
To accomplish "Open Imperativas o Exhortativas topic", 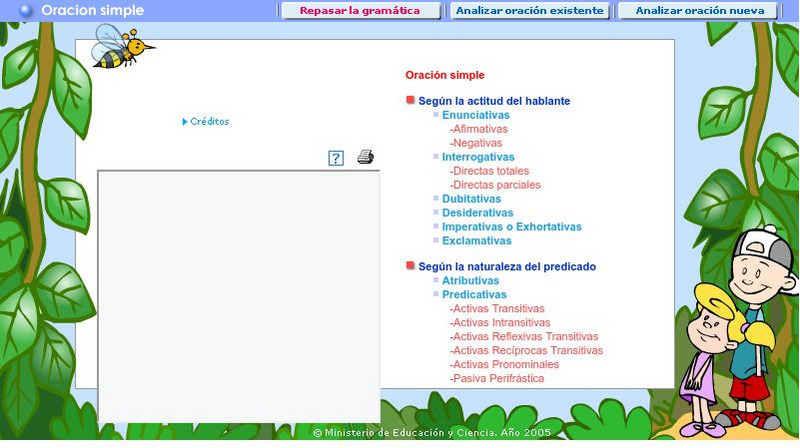I will 512,227.
